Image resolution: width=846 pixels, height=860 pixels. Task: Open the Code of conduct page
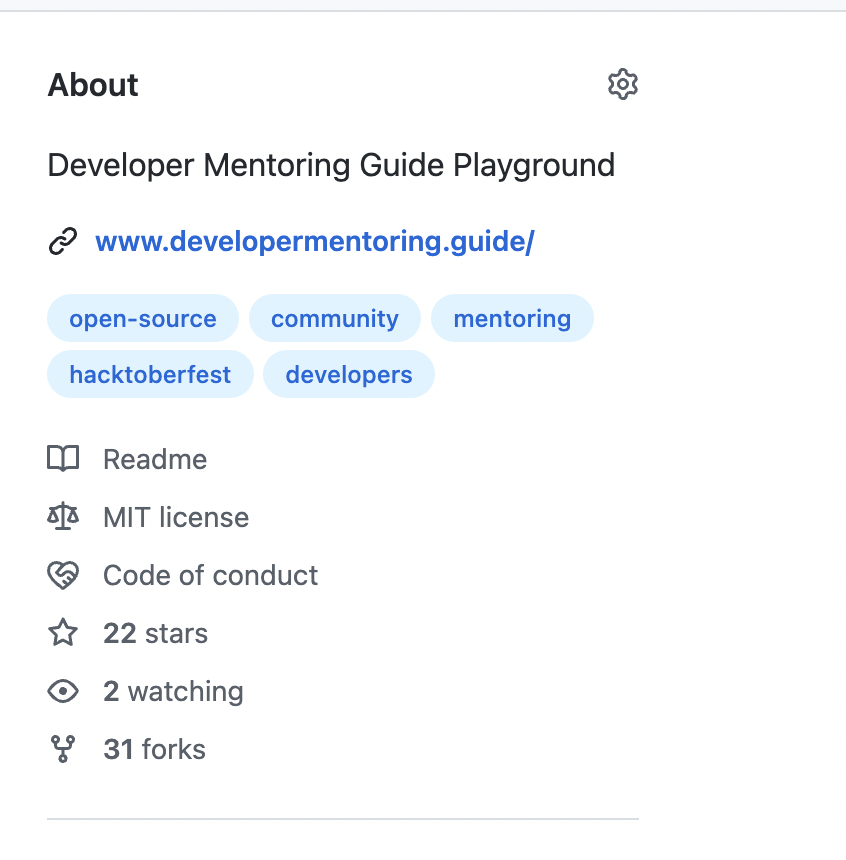pos(210,575)
